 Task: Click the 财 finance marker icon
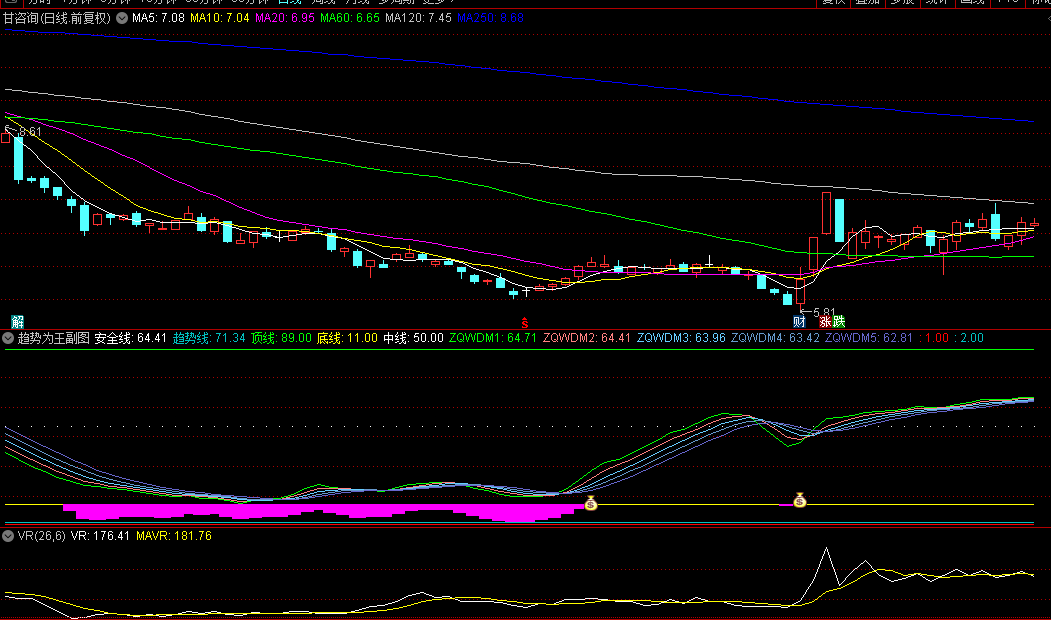click(x=799, y=322)
